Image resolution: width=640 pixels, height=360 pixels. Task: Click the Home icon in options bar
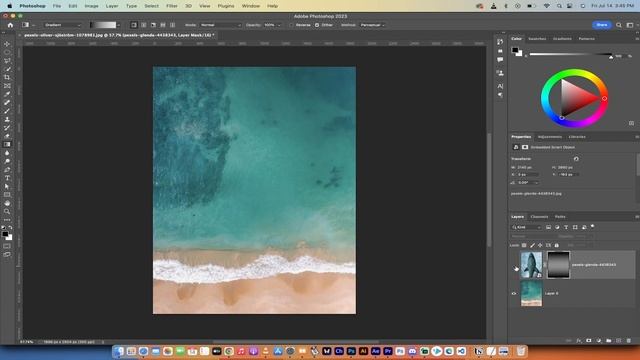pyautogui.click(x=10, y=25)
